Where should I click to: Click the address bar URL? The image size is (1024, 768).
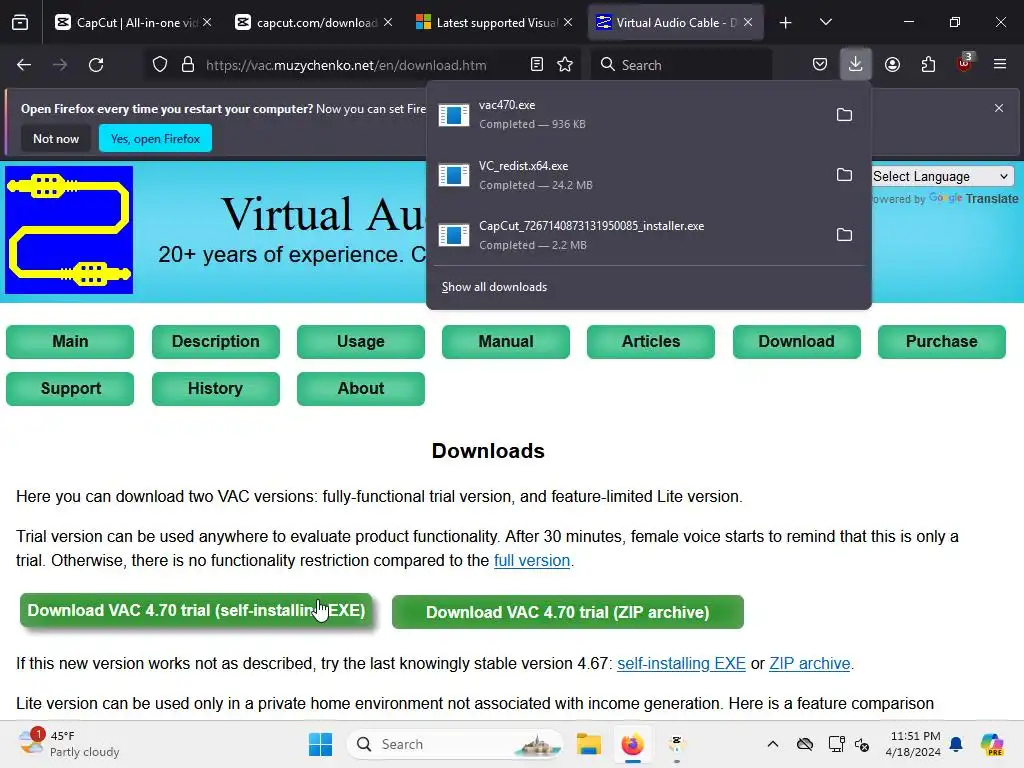346,65
